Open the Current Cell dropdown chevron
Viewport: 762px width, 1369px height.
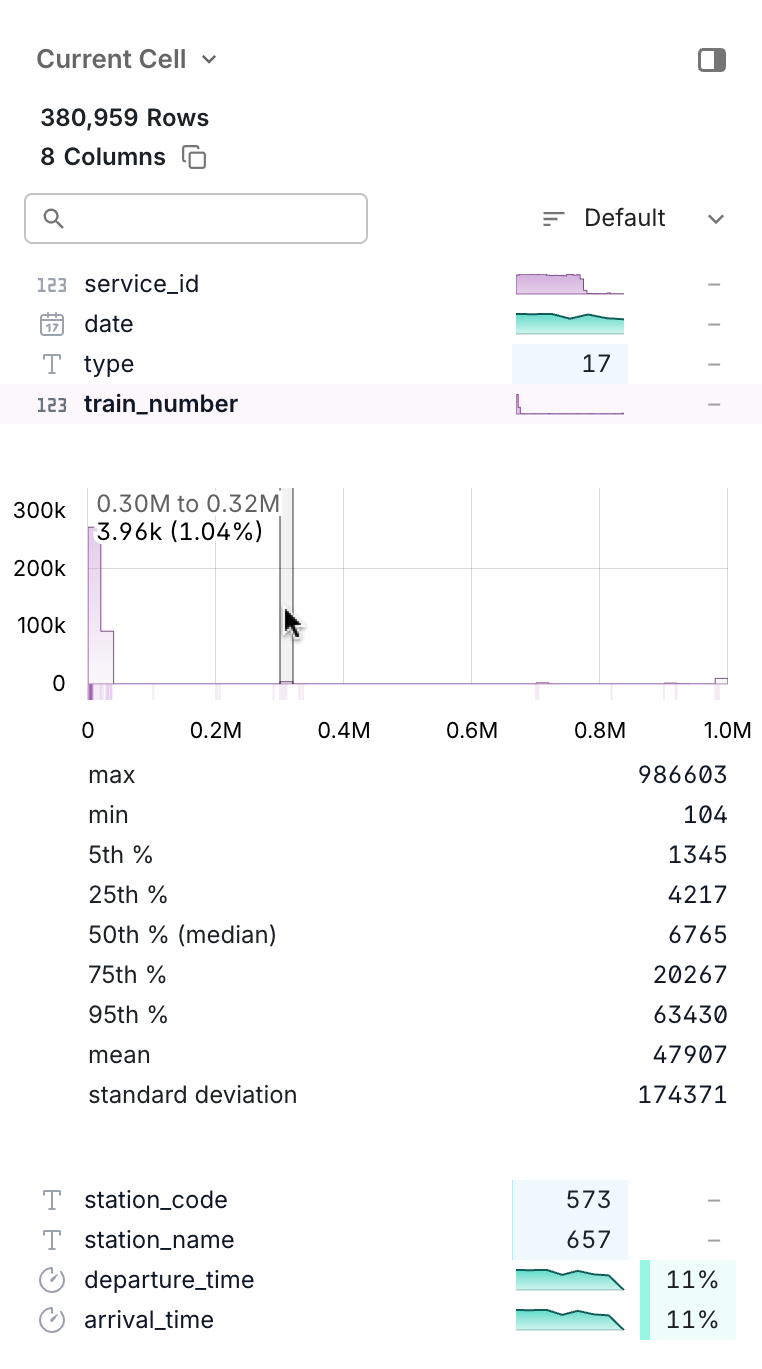click(208, 60)
